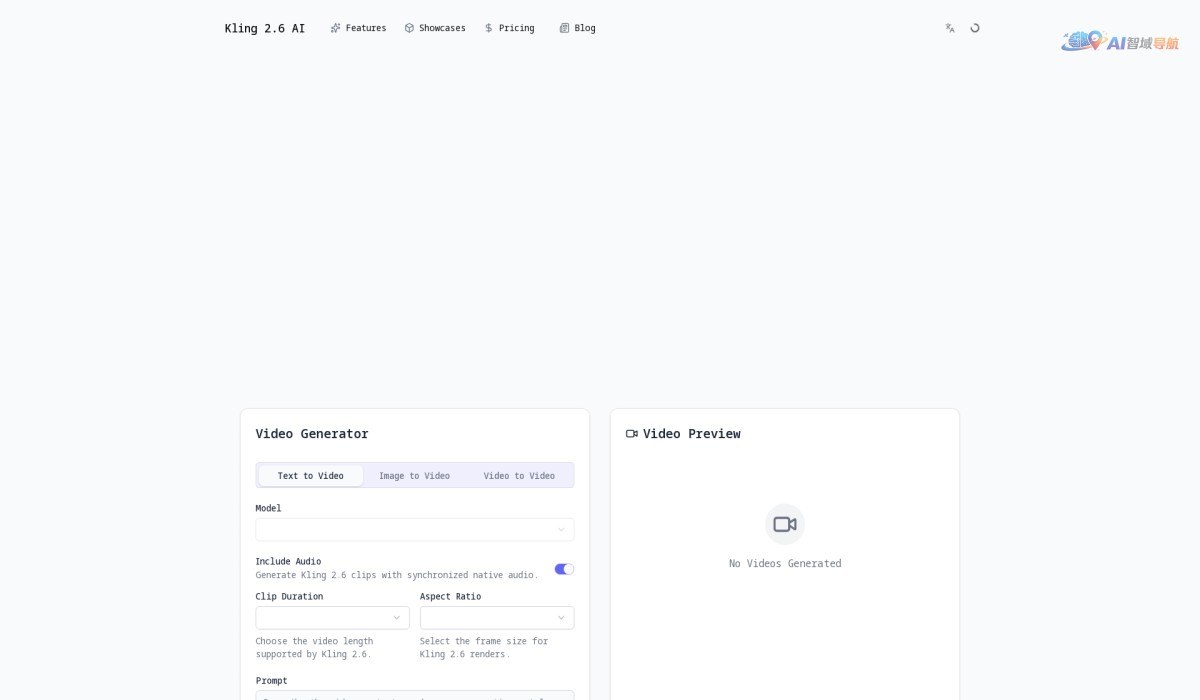Click inside the Prompt text field
Image resolution: width=1200 pixels, height=700 pixels.
point(414,695)
